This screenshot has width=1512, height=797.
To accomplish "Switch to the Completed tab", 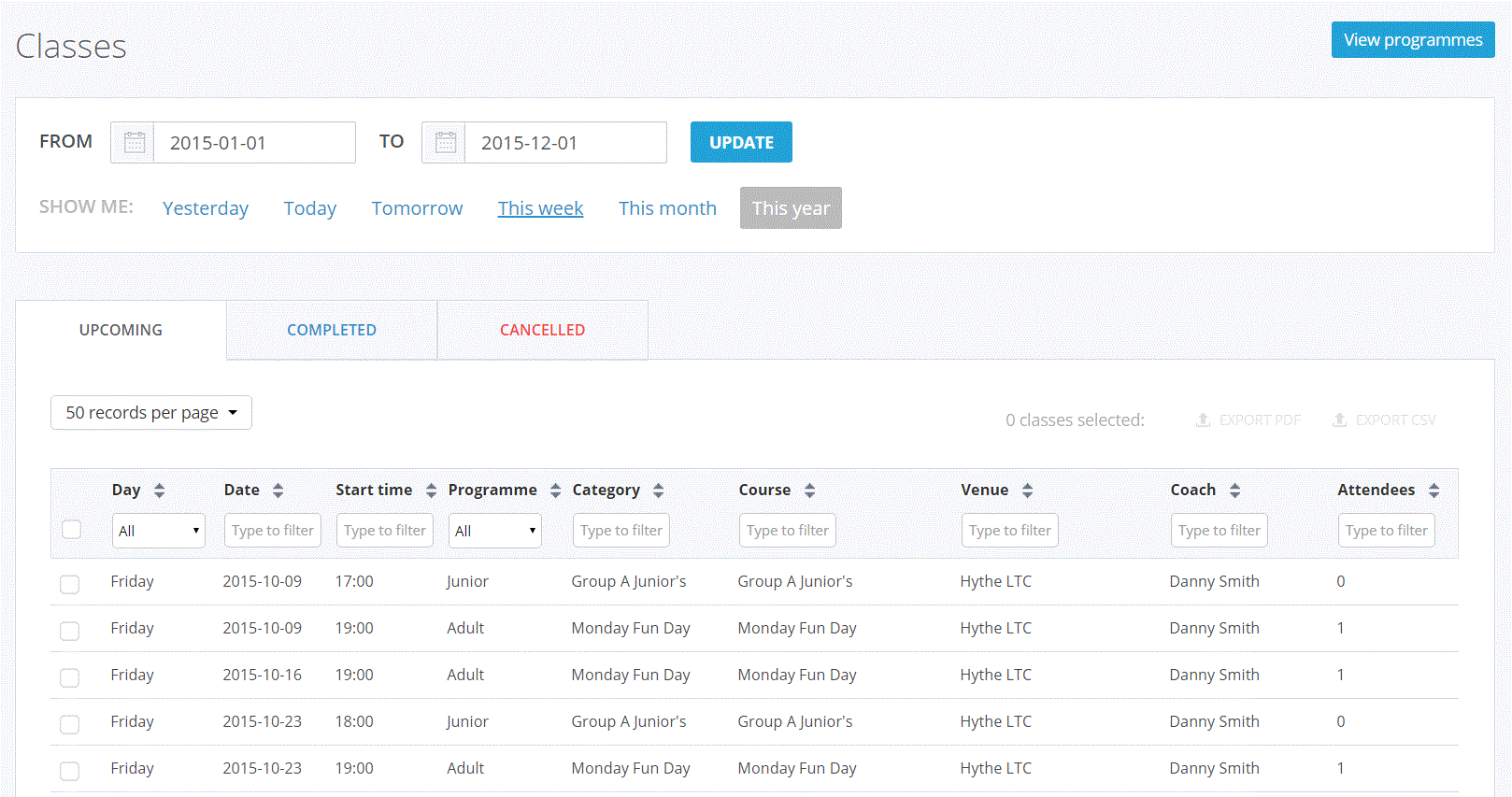I will 332,330.
